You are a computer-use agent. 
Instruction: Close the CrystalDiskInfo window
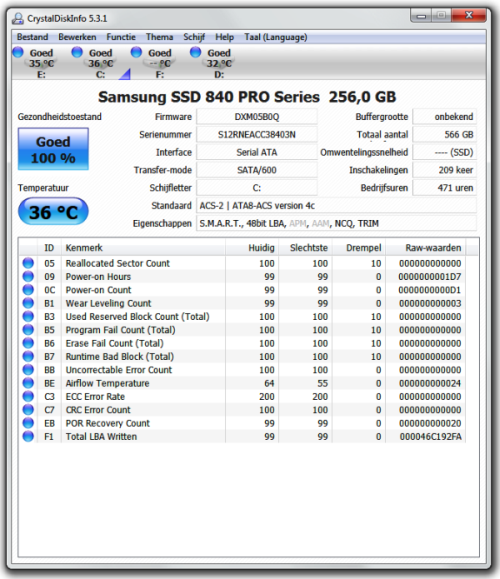point(469,16)
